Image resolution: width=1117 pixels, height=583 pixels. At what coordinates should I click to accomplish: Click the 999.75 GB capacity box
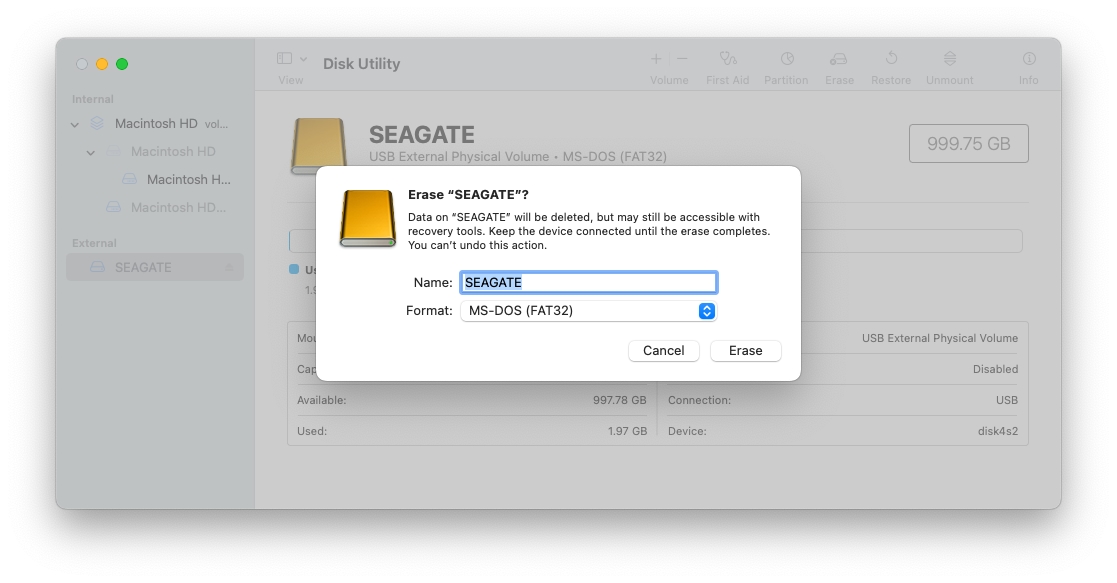[x=969, y=143]
